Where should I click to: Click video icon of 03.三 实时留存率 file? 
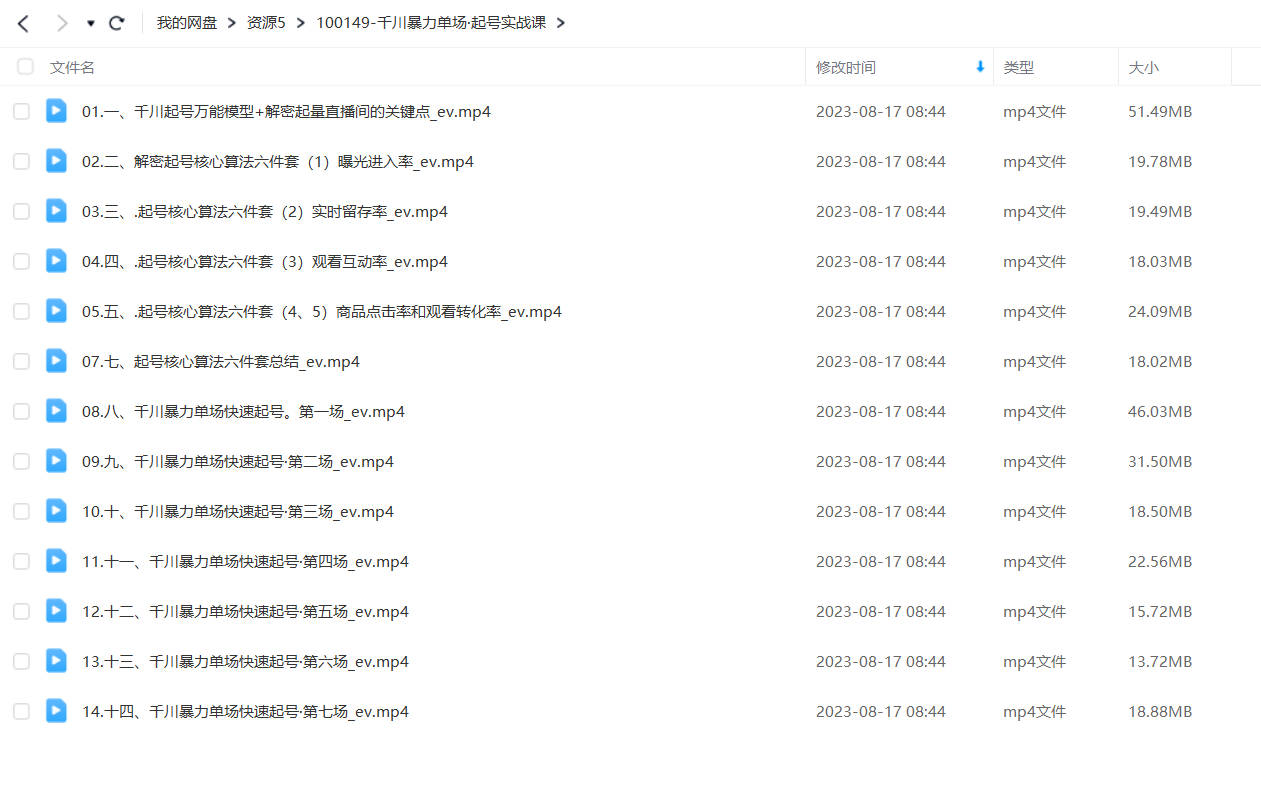56,211
